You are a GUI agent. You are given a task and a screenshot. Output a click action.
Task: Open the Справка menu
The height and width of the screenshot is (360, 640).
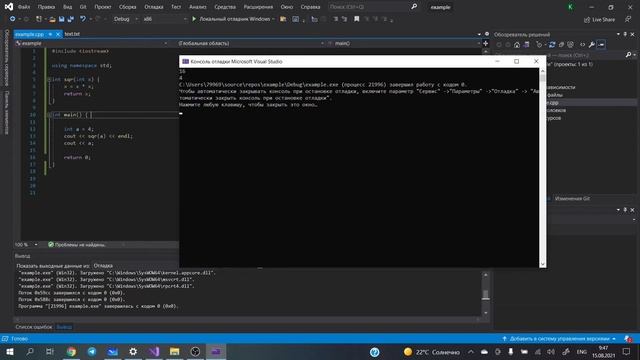310,7
